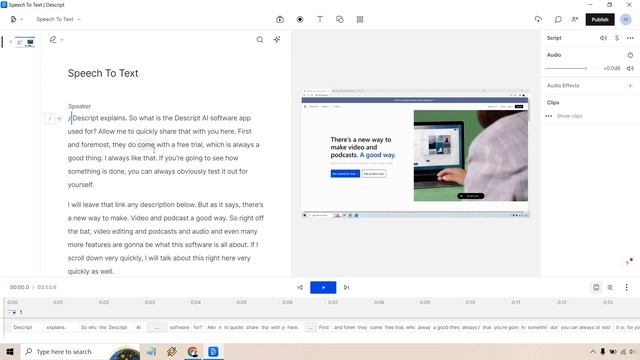Click the plus icon beside the first paragraph
This screenshot has height=360, width=640.
pyautogui.click(x=59, y=118)
